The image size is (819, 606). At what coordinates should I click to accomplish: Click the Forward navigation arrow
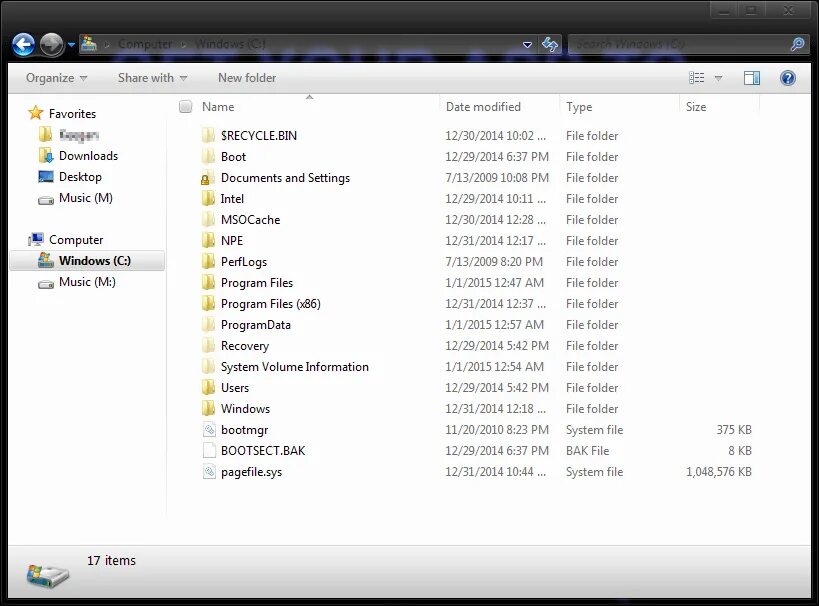point(51,44)
